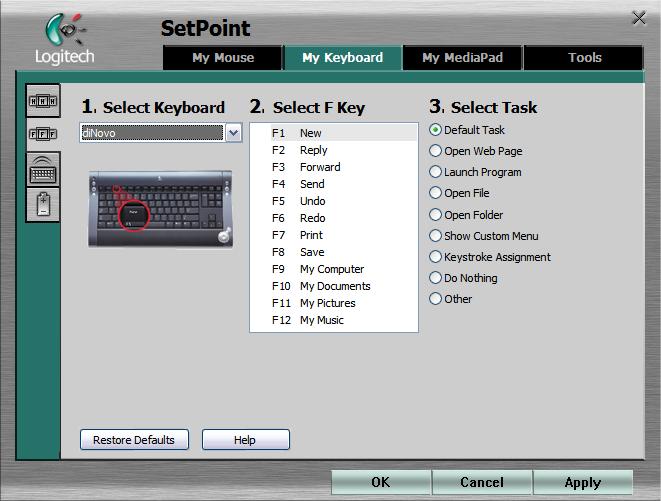661x501 pixels.
Task: Select the Open Folder radio button
Action: pos(435,215)
